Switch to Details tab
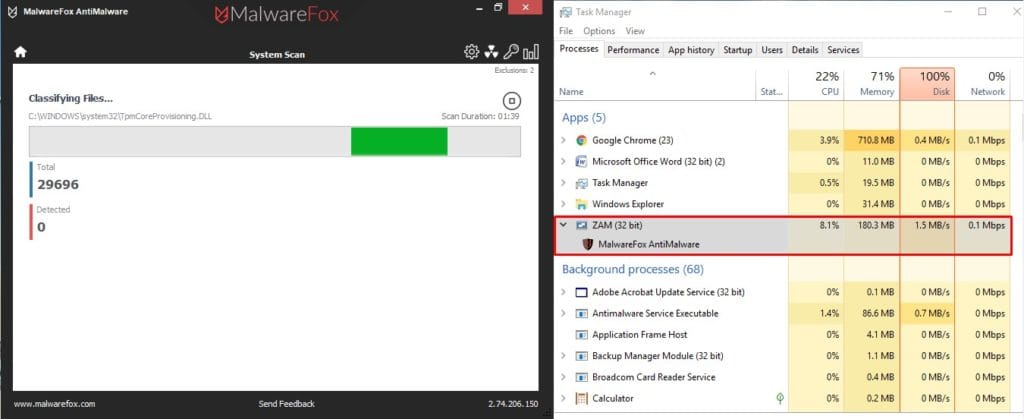This screenshot has height=419, width=1024. 805,50
